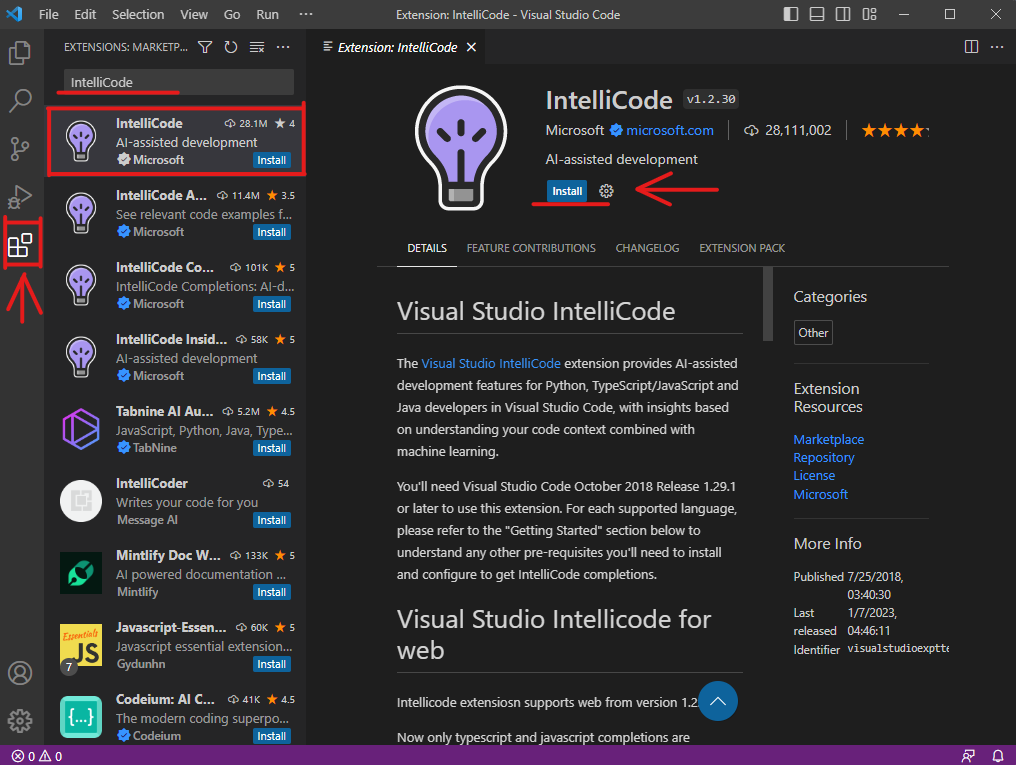
Task: Open the Accounts icon in activity bar
Action: [20, 673]
